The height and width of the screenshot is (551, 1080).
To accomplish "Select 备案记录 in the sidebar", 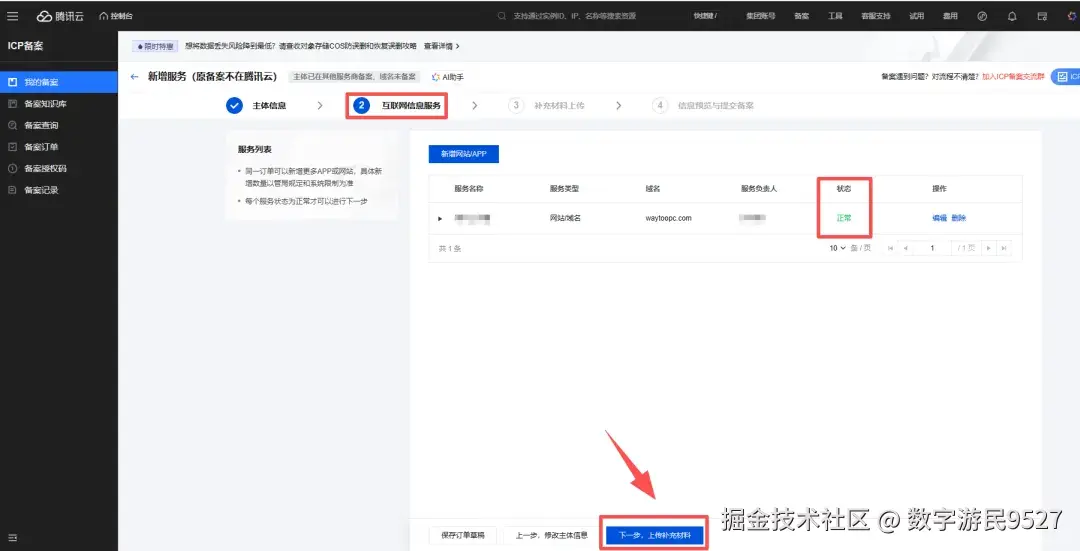I will (59, 190).
